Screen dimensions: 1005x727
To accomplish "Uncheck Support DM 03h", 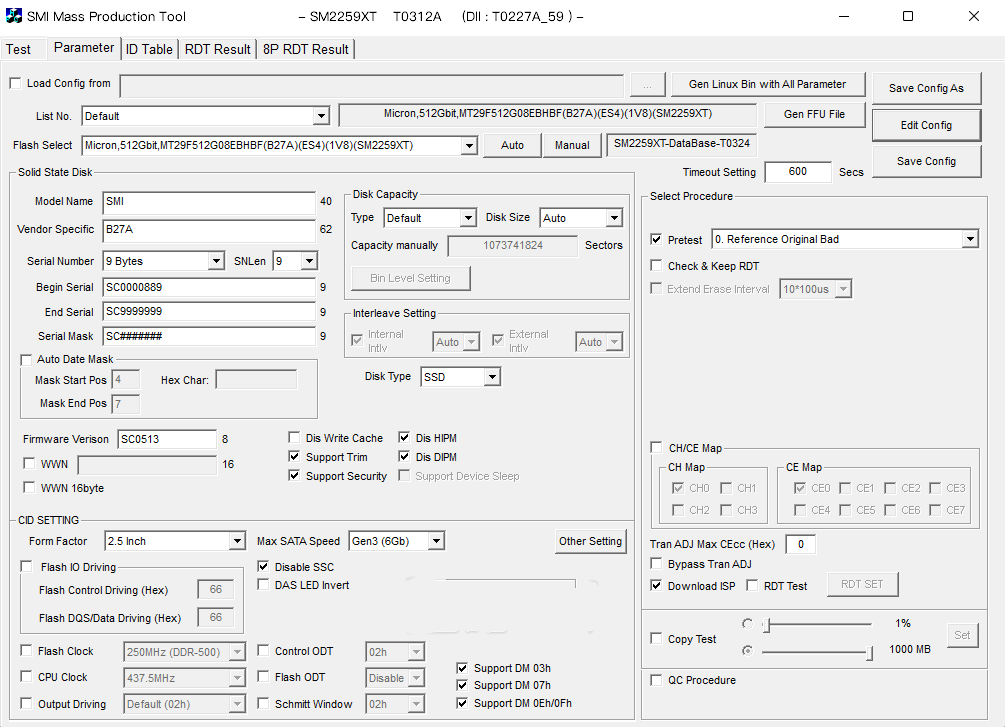I will pos(462,668).
